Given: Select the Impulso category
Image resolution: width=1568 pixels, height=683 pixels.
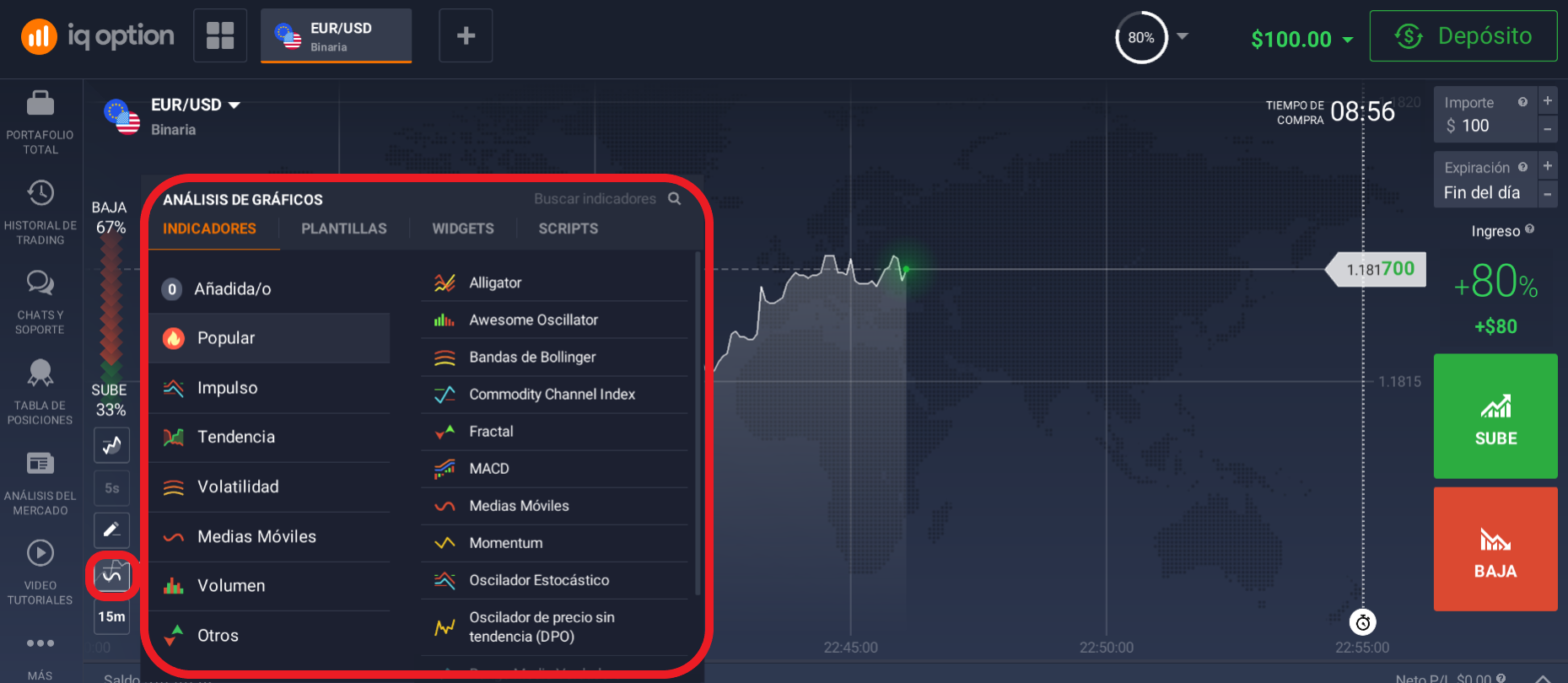Looking at the screenshot, I should click(269, 388).
